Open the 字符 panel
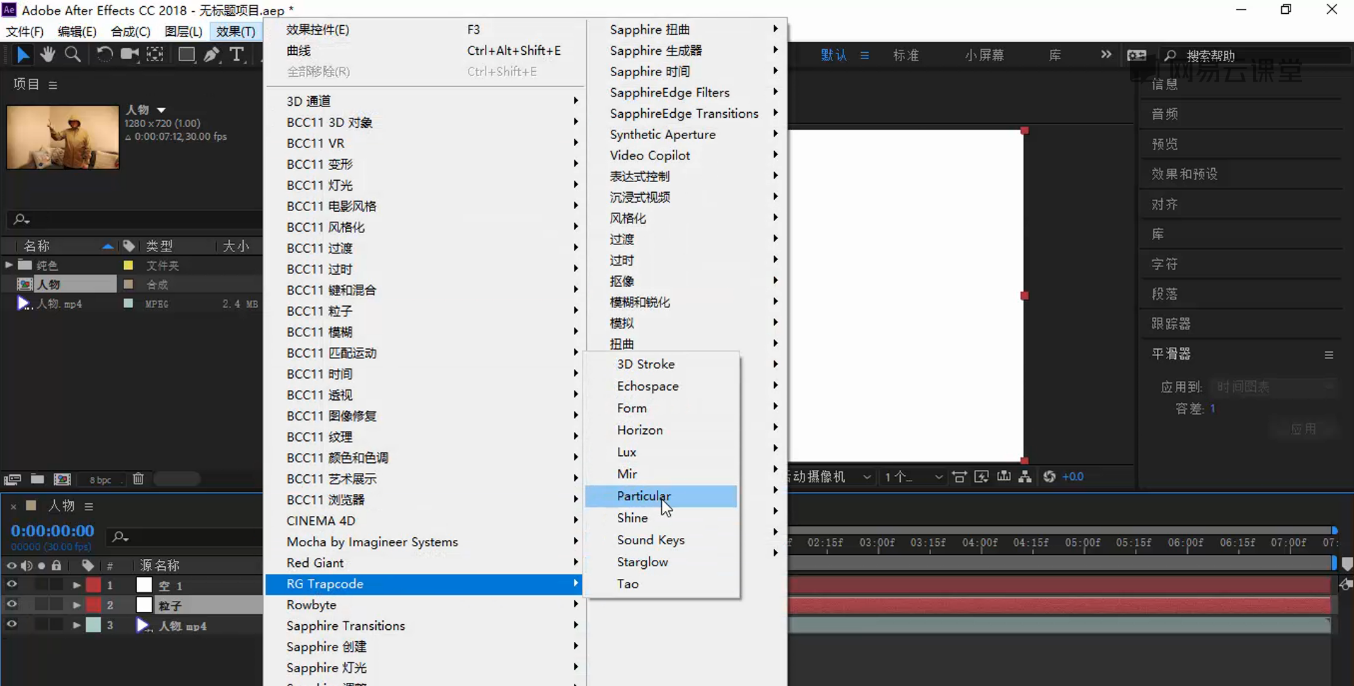 pyautogui.click(x=1164, y=264)
